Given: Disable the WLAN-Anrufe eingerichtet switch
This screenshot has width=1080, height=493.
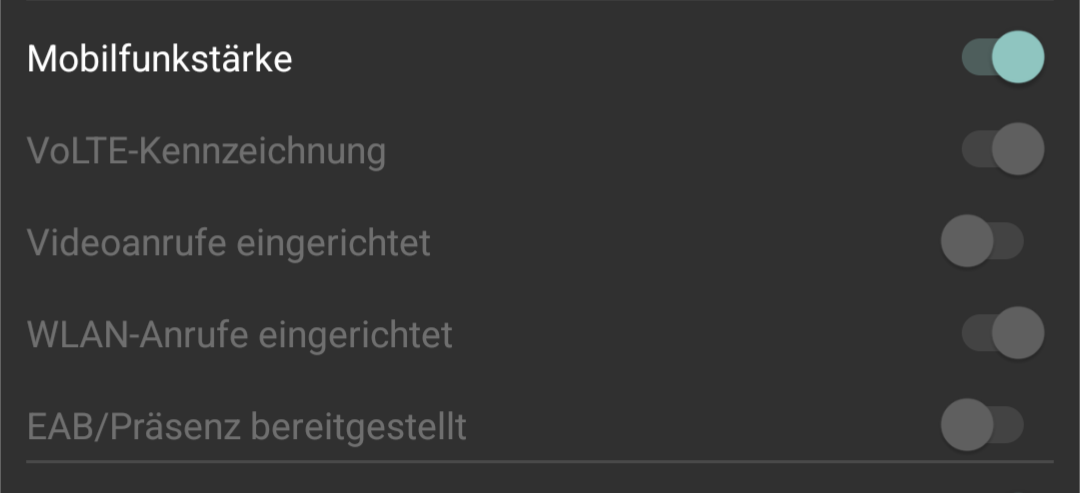Looking at the screenshot, I should [x=1002, y=334].
